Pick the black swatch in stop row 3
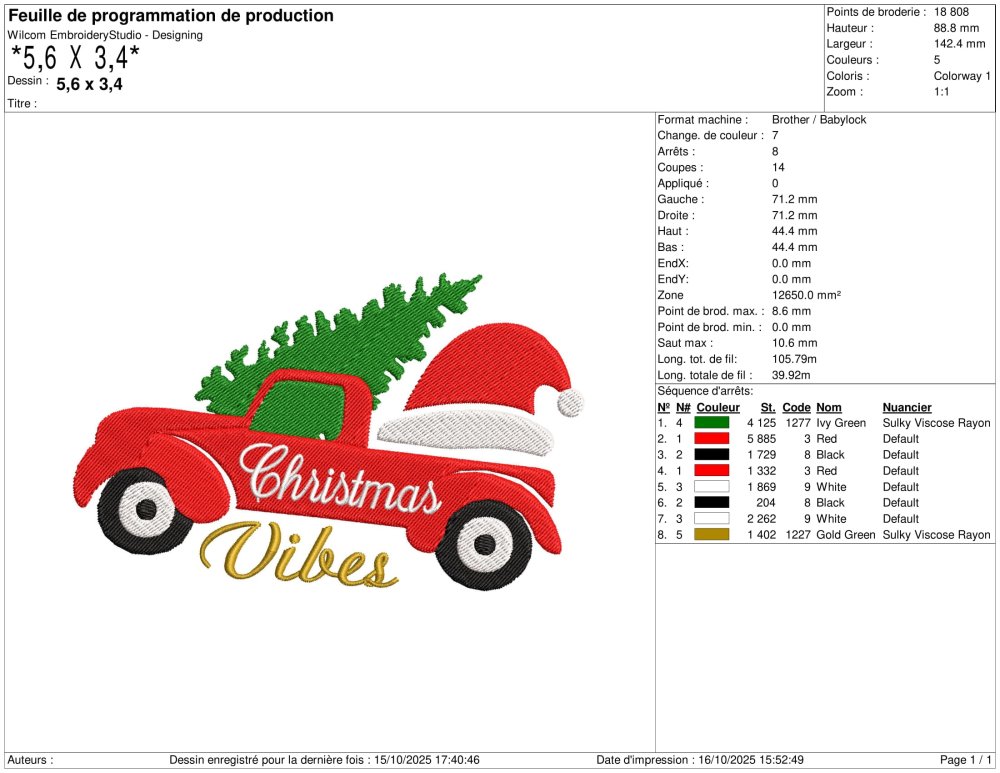Image resolution: width=1000 pixels, height=773 pixels. tap(712, 455)
